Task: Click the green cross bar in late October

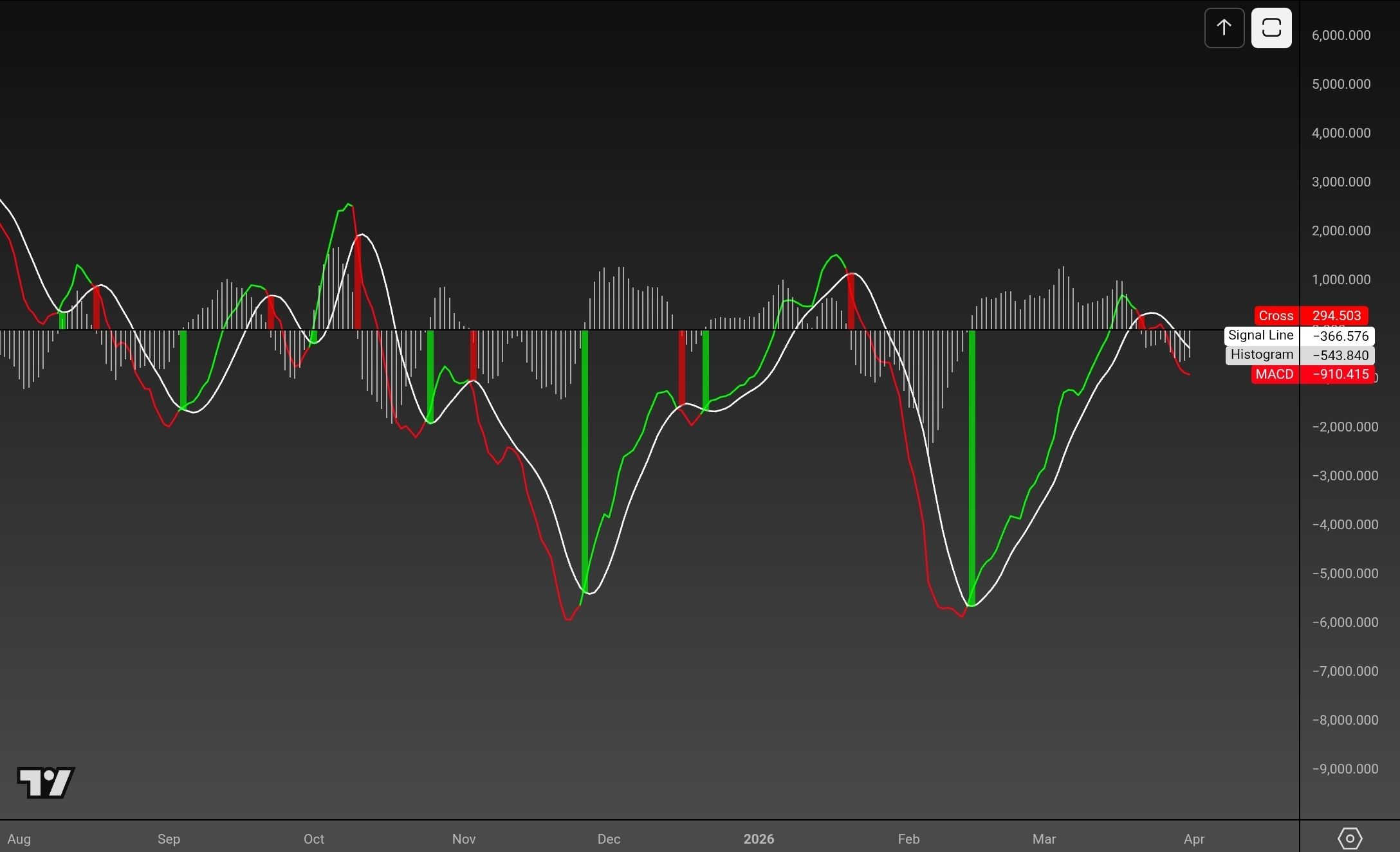Action: click(430, 376)
